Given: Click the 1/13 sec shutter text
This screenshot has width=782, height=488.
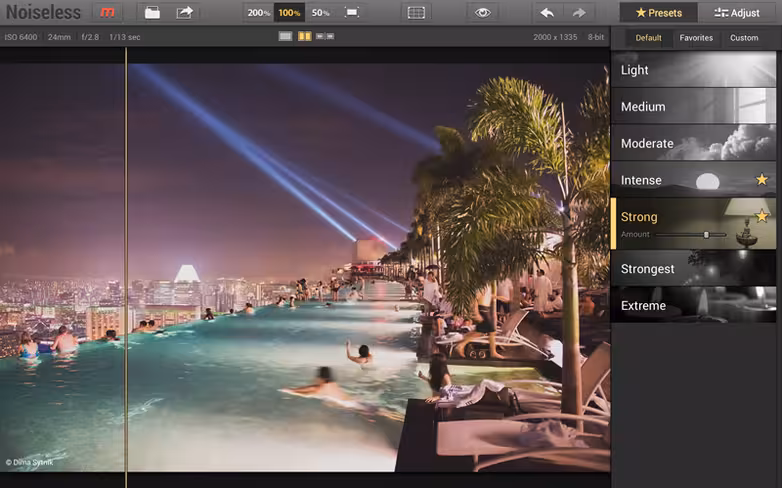Looking at the screenshot, I should point(125,37).
